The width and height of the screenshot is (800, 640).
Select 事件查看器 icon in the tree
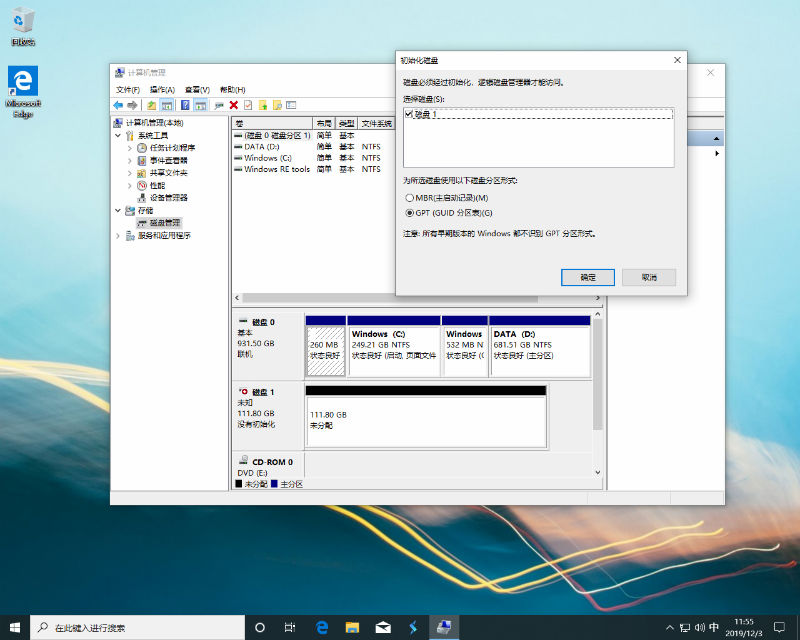pyautogui.click(x=142, y=160)
